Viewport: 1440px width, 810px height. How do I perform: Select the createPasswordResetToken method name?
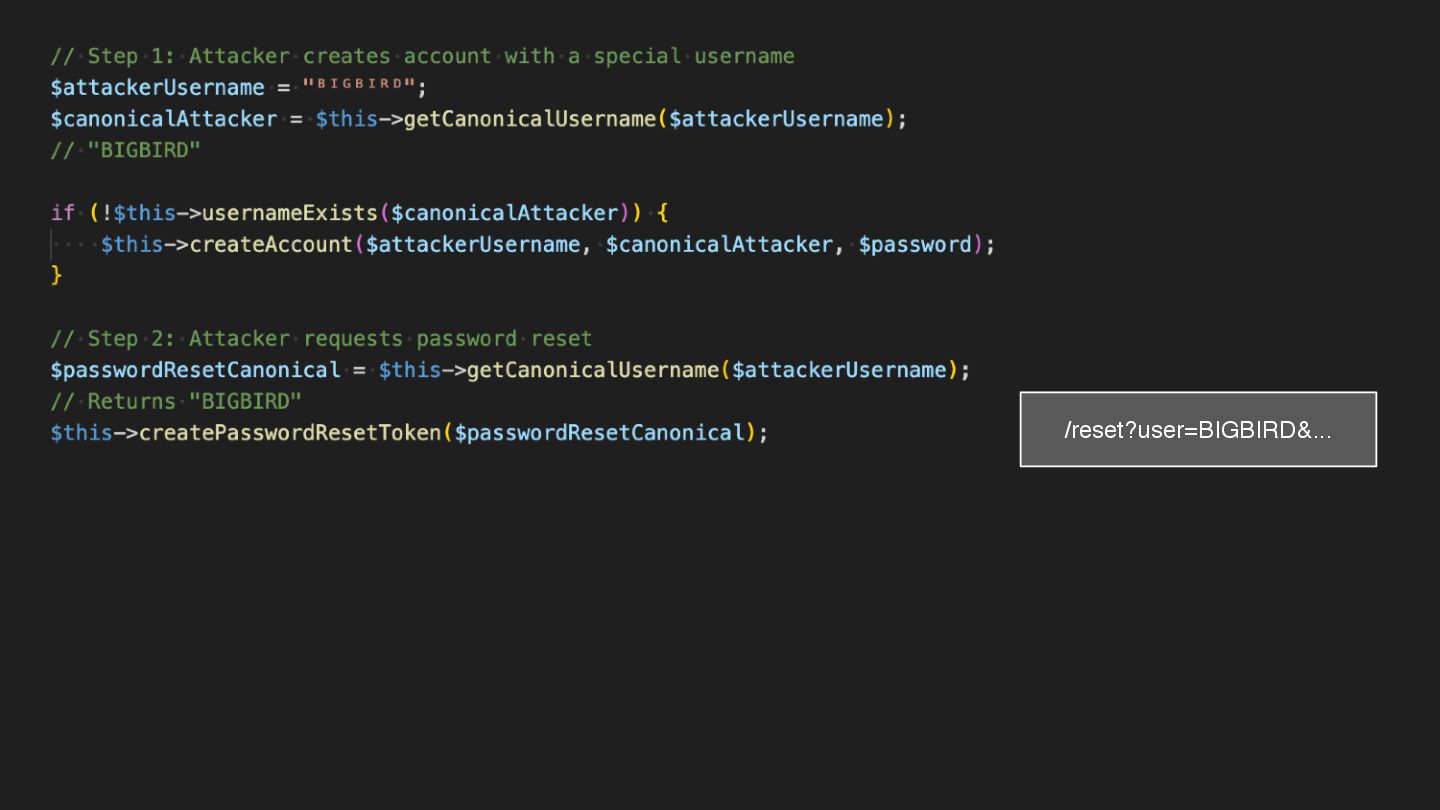point(290,433)
